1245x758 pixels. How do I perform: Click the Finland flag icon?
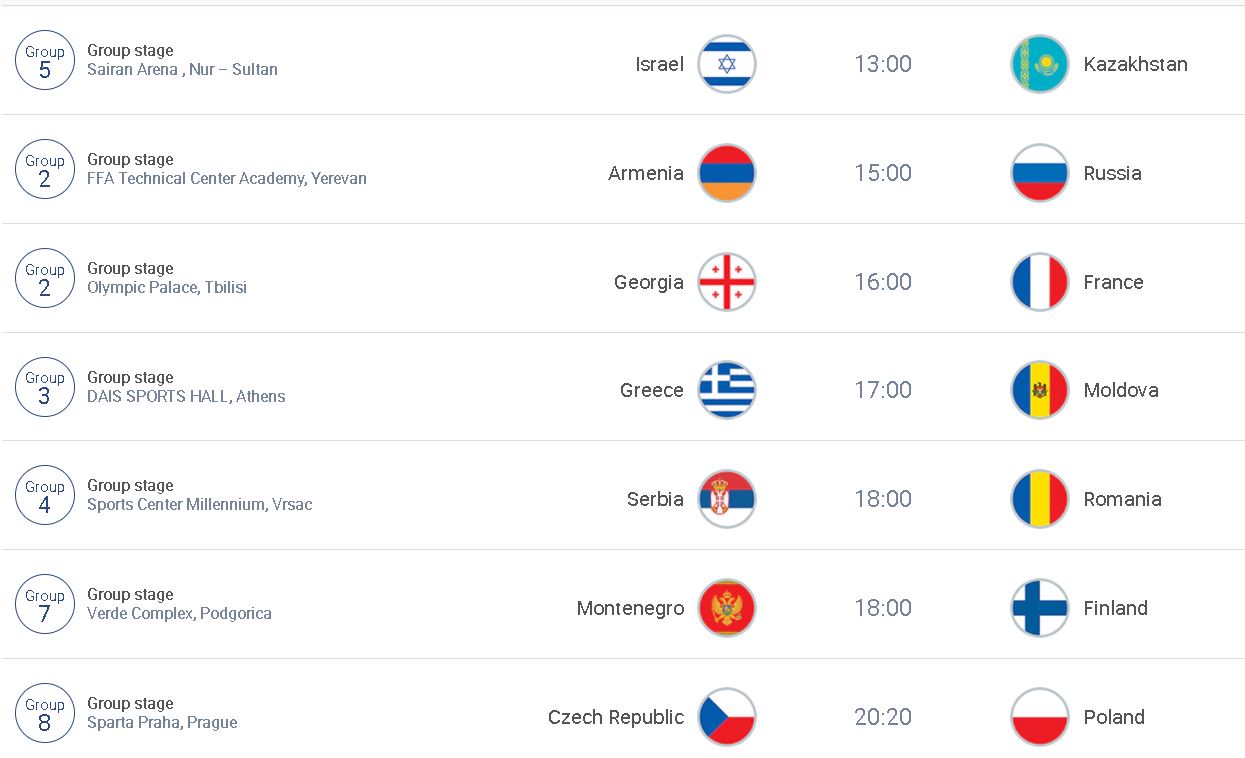1040,608
